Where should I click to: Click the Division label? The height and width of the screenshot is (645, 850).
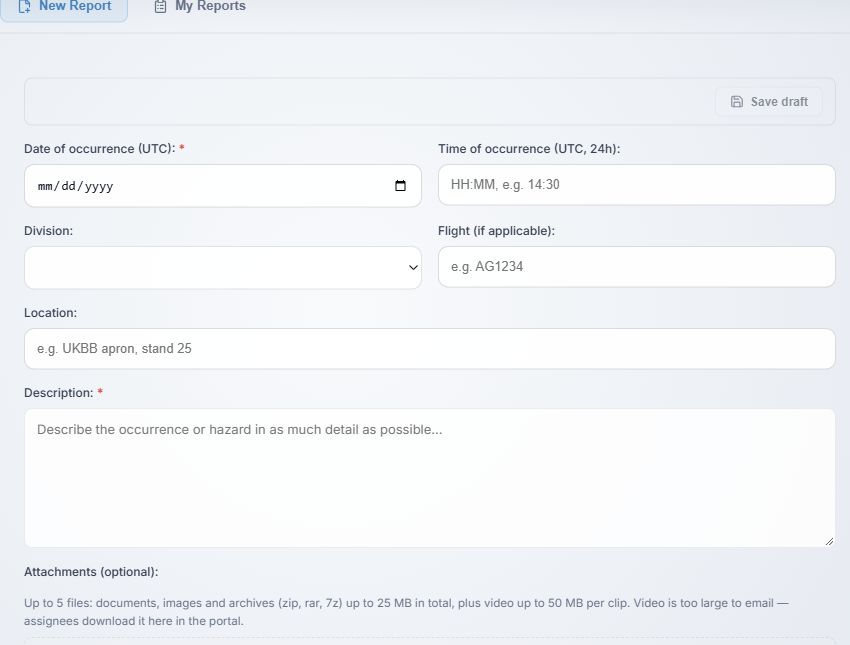click(48, 231)
